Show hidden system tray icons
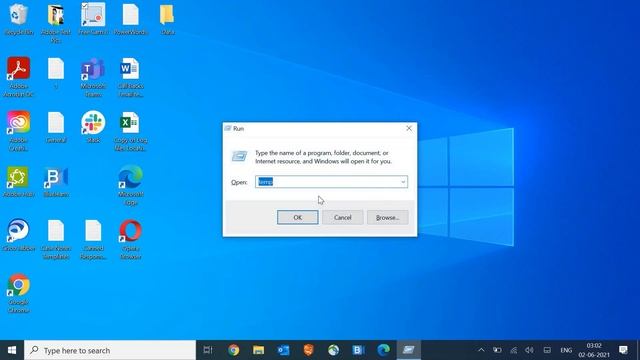 (x=481, y=350)
